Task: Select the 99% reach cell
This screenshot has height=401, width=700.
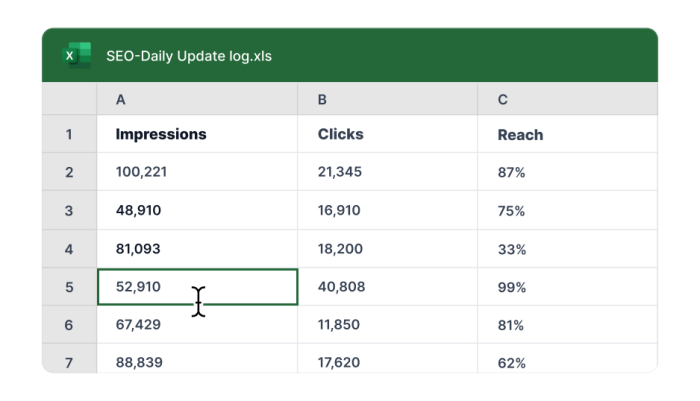Action: (x=567, y=287)
